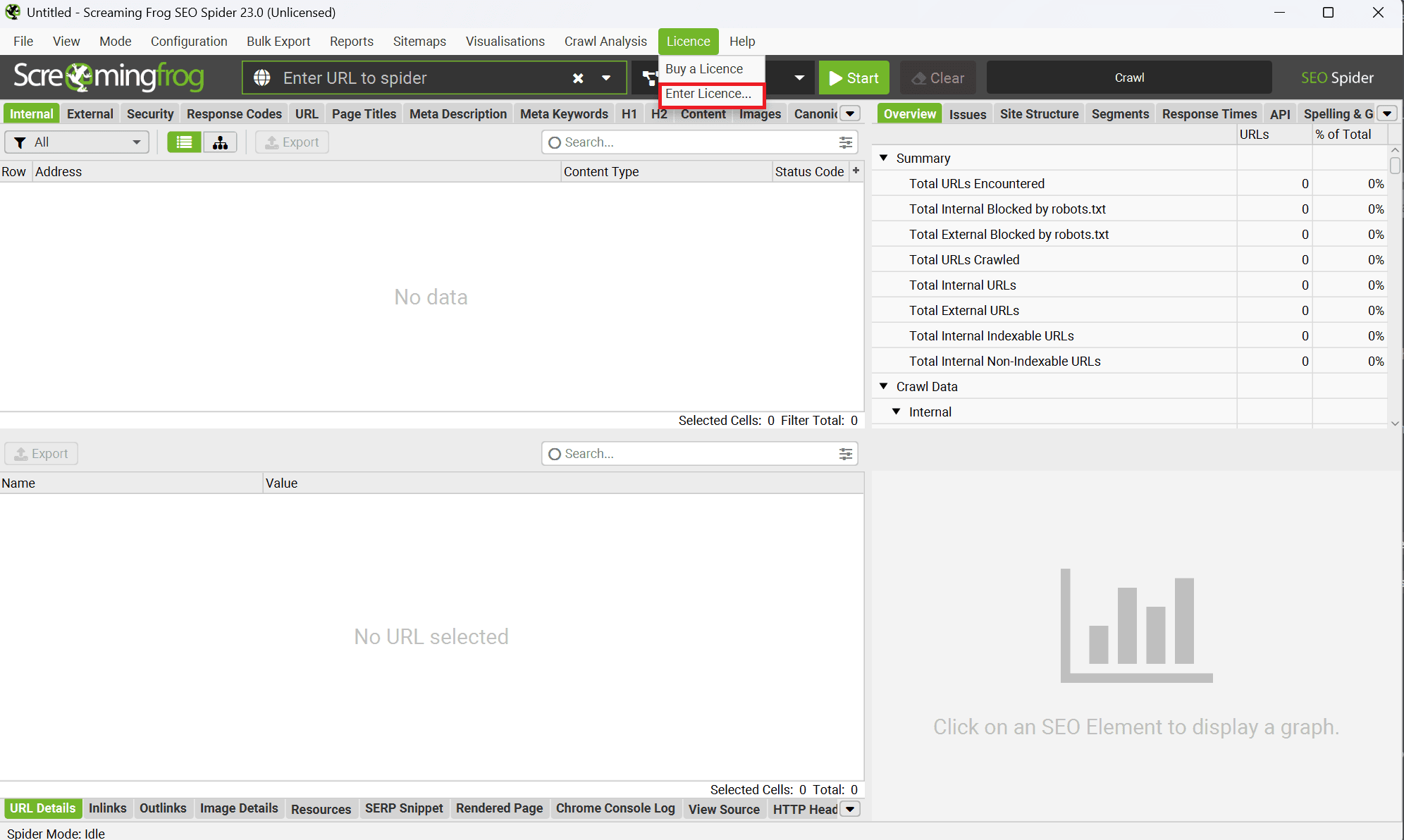The image size is (1404, 840).
Task: Collapse the Summary section
Action: [x=884, y=158]
